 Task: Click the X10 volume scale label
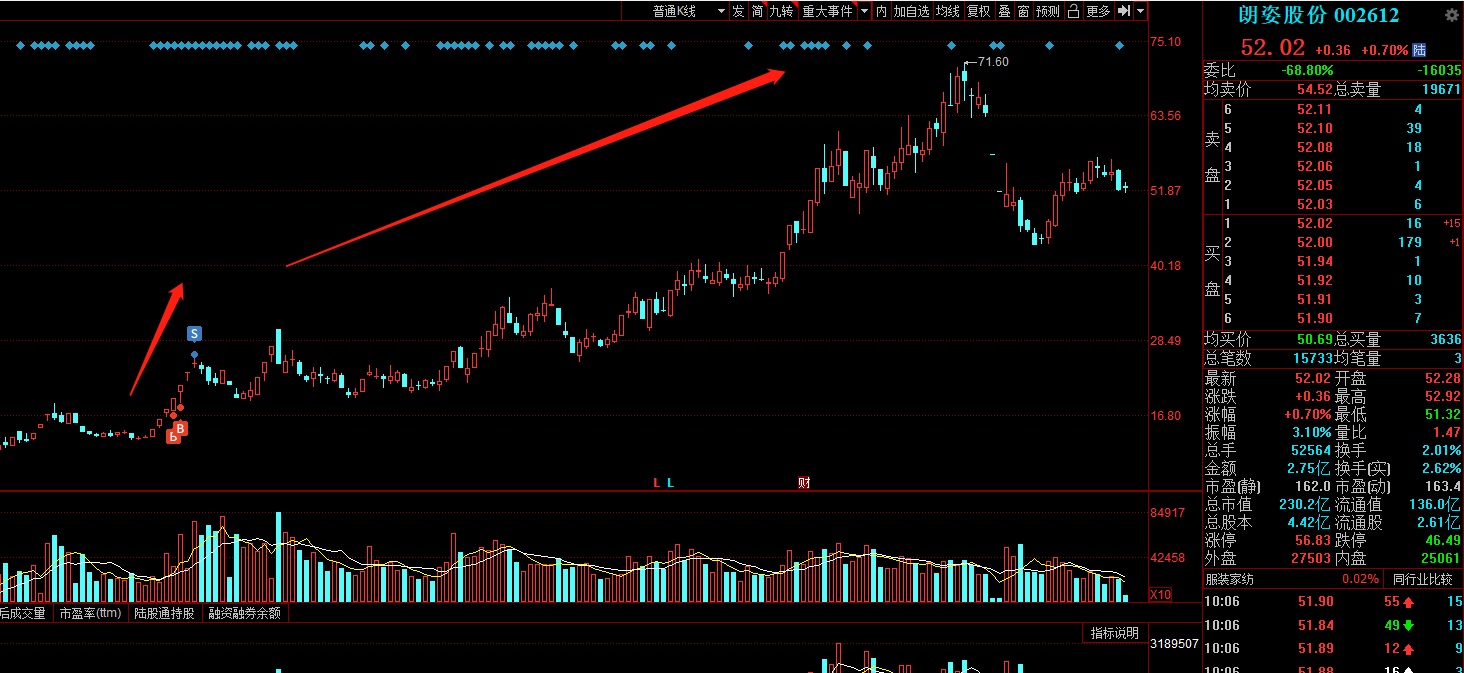[x=1160, y=595]
